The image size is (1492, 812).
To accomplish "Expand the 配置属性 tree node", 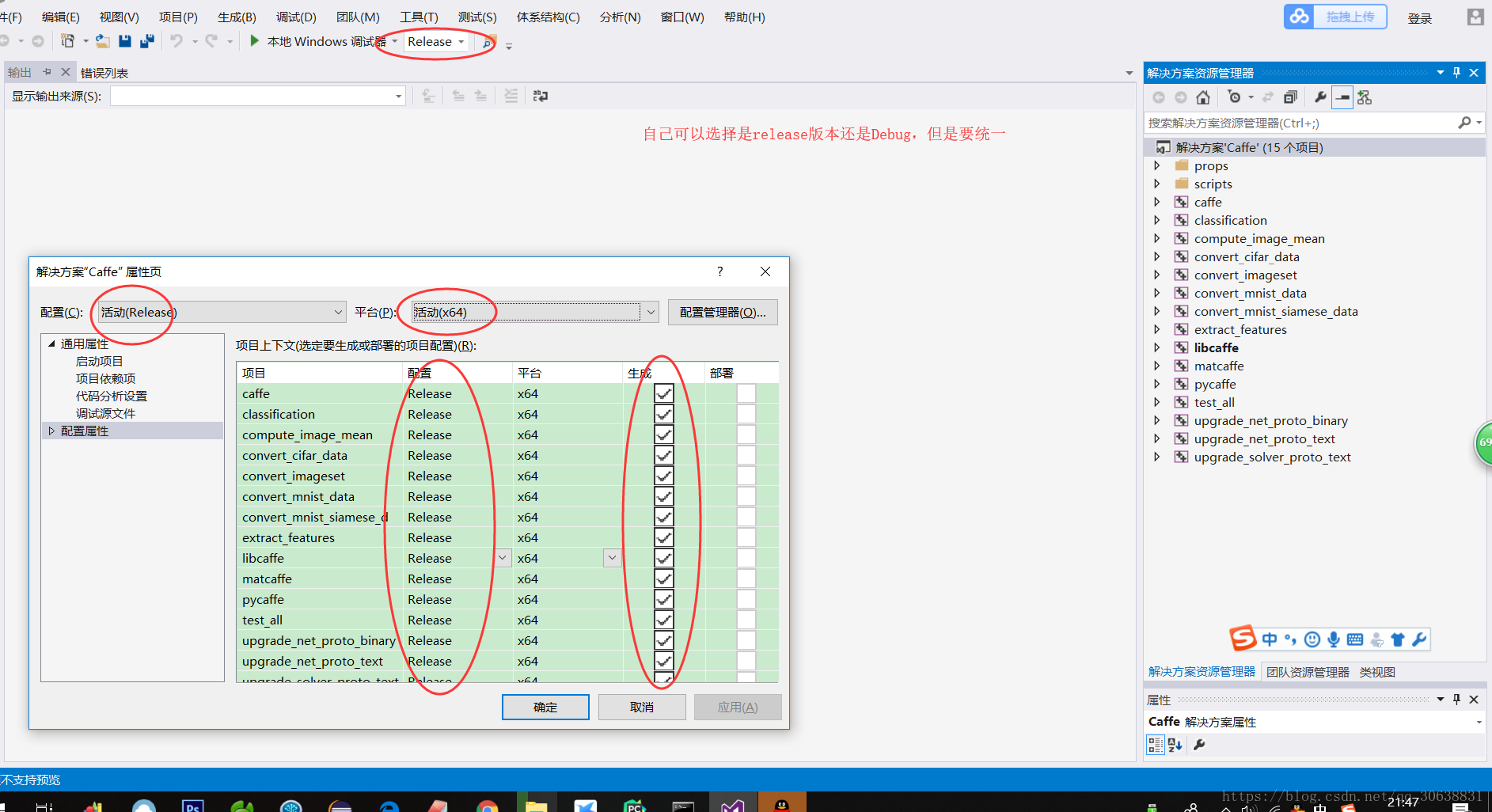I will [x=51, y=431].
